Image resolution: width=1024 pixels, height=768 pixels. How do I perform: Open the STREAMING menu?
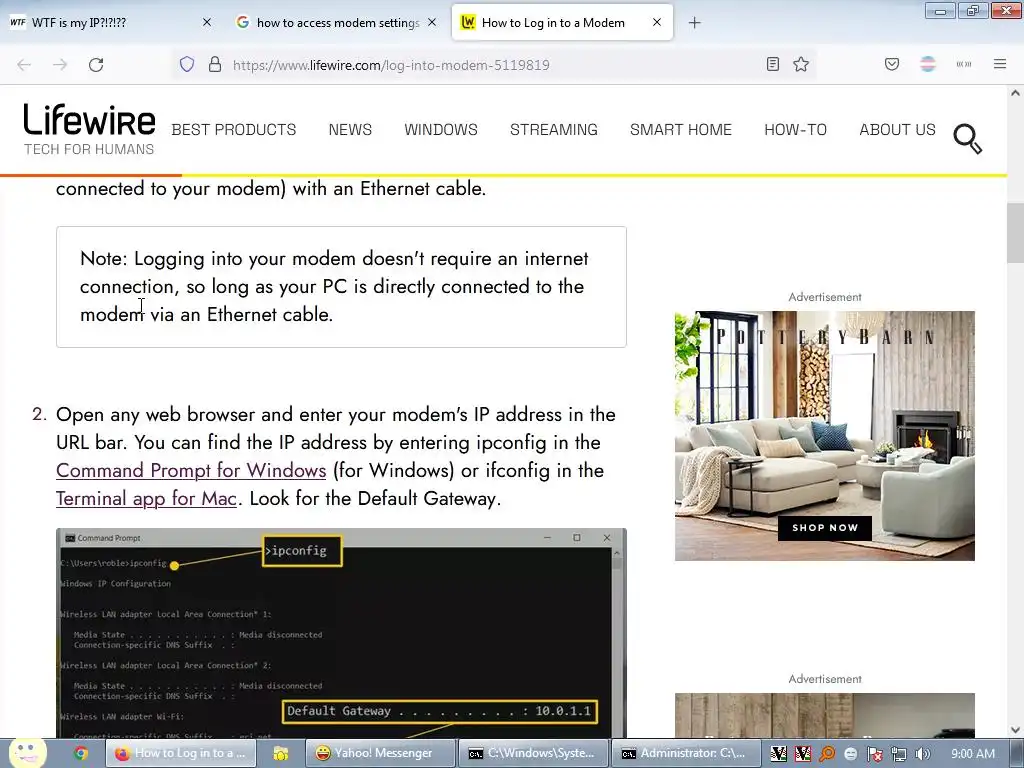[x=554, y=130]
